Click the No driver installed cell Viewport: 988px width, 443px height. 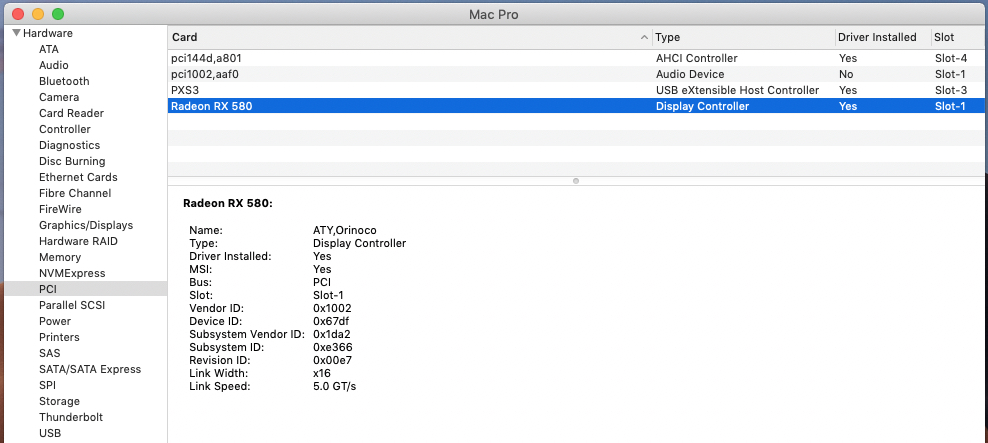coord(846,74)
